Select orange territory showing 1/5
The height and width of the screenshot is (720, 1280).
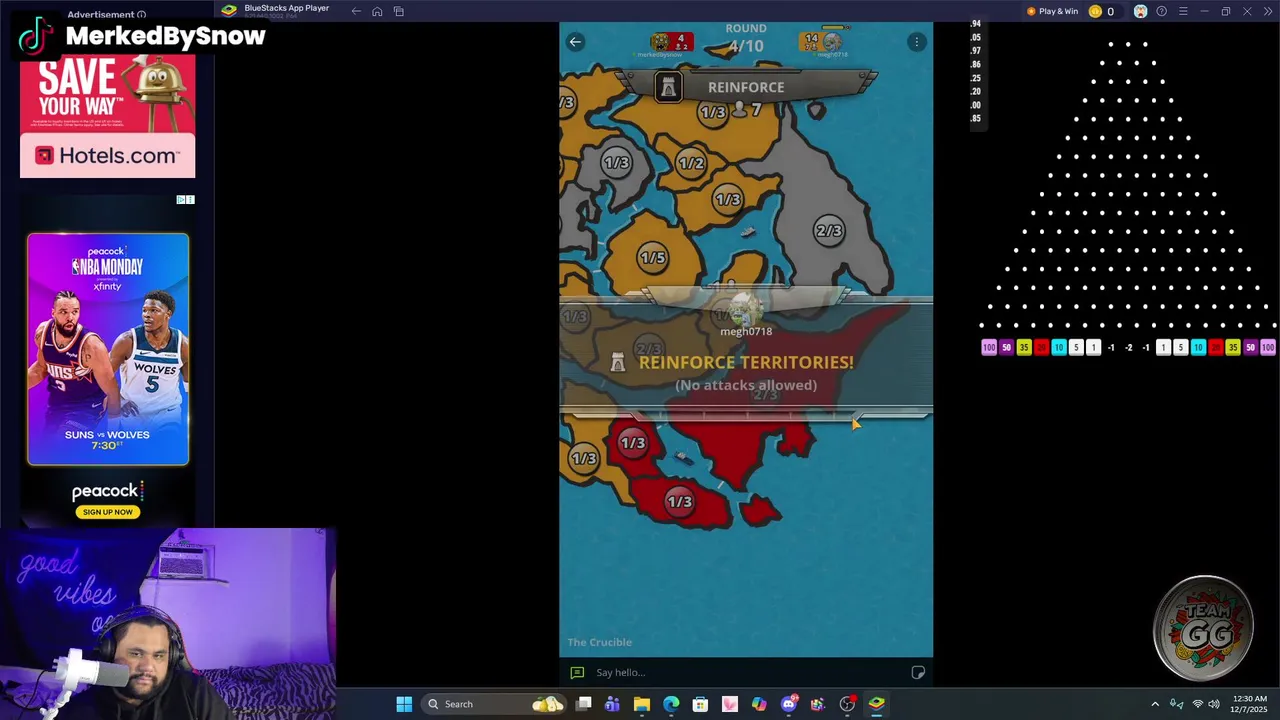(x=652, y=258)
